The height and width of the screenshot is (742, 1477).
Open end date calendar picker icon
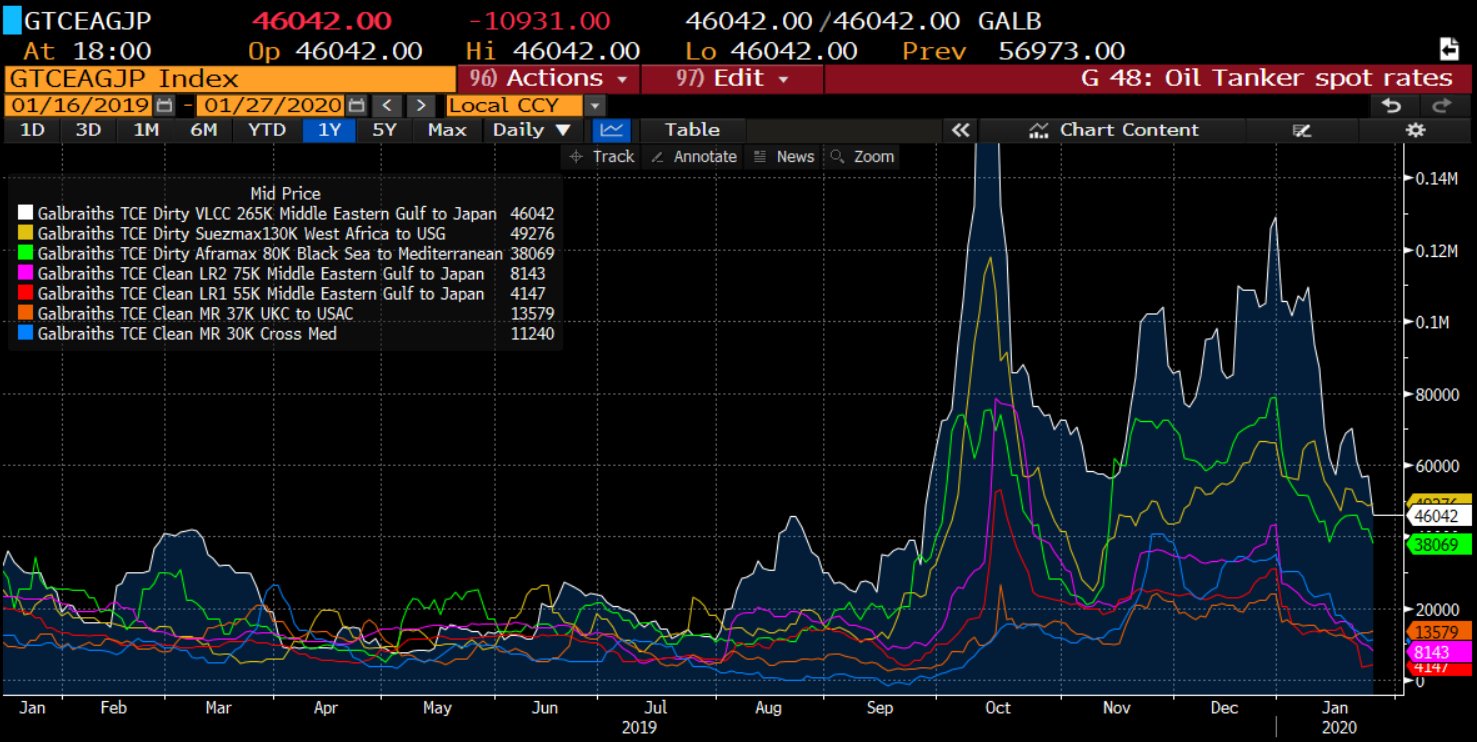(x=355, y=105)
